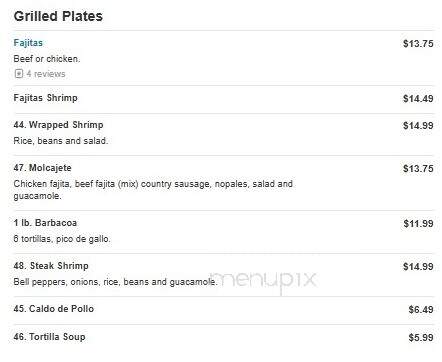Click the Steak Shrimp $14.99 price
Image resolution: width=442 pixels, height=362 pixels.
(x=418, y=267)
